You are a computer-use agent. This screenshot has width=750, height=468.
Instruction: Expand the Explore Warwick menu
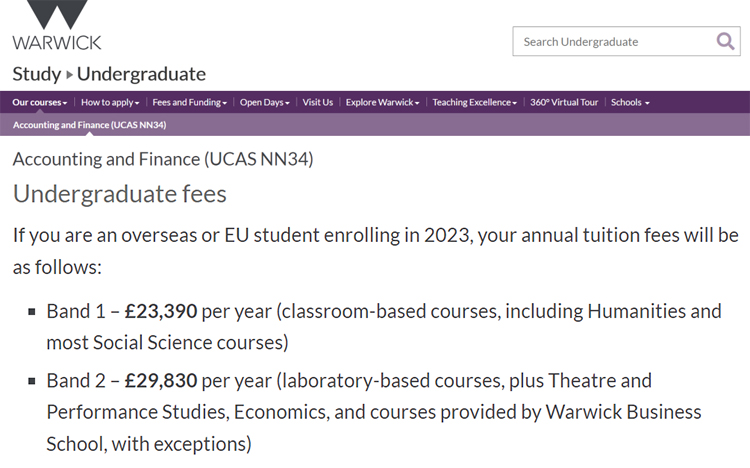click(x=383, y=102)
